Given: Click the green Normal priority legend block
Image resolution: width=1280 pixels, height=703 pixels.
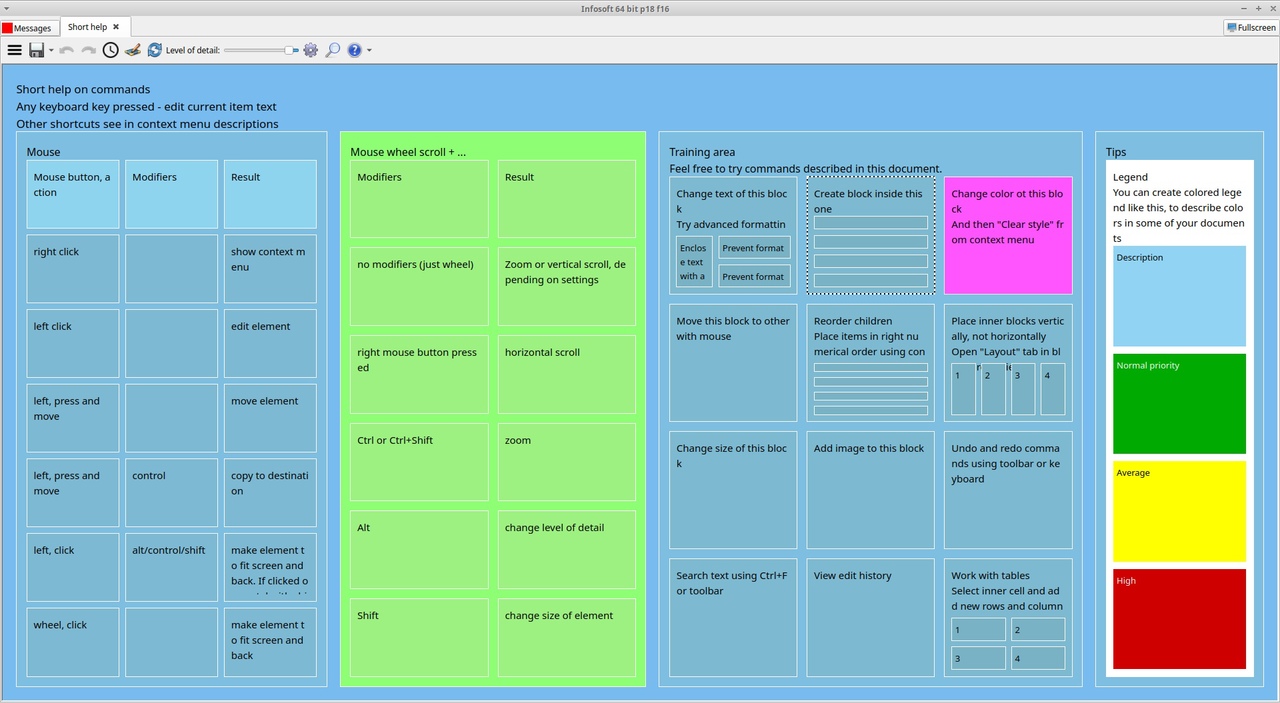Looking at the screenshot, I should (1179, 404).
